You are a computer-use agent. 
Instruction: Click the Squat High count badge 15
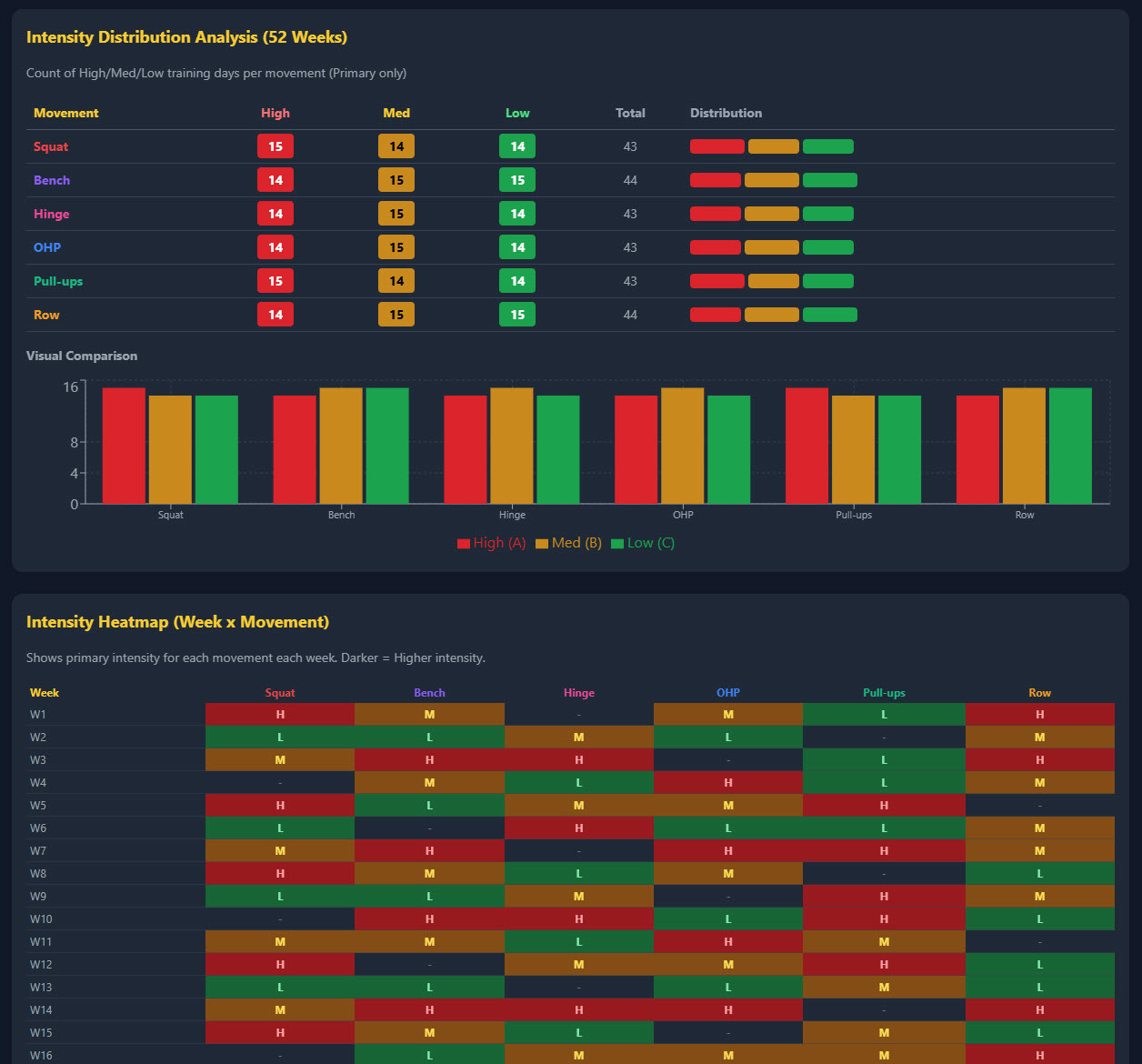(x=275, y=146)
